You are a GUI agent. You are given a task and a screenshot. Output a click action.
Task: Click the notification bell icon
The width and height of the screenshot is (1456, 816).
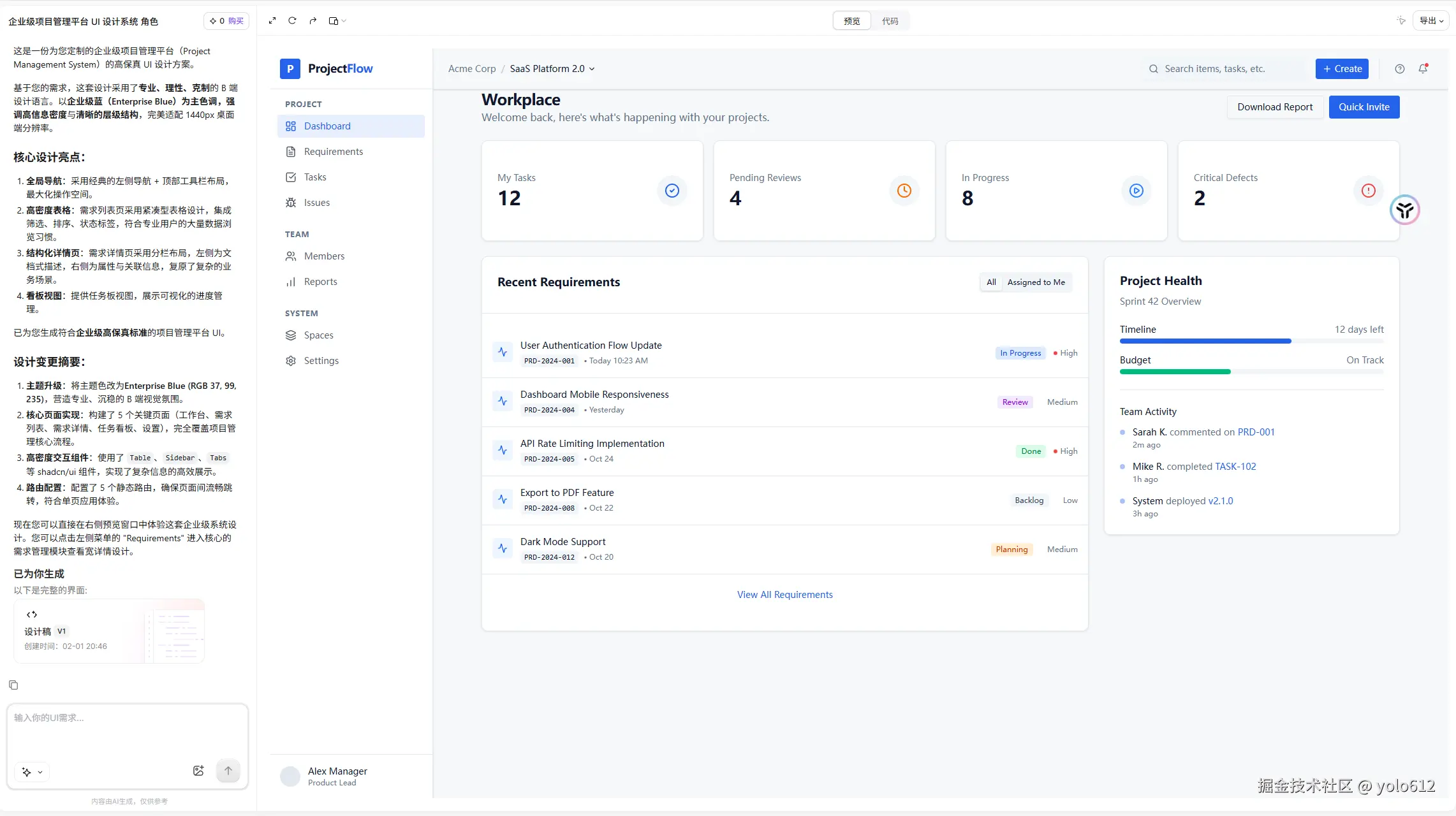click(x=1423, y=69)
